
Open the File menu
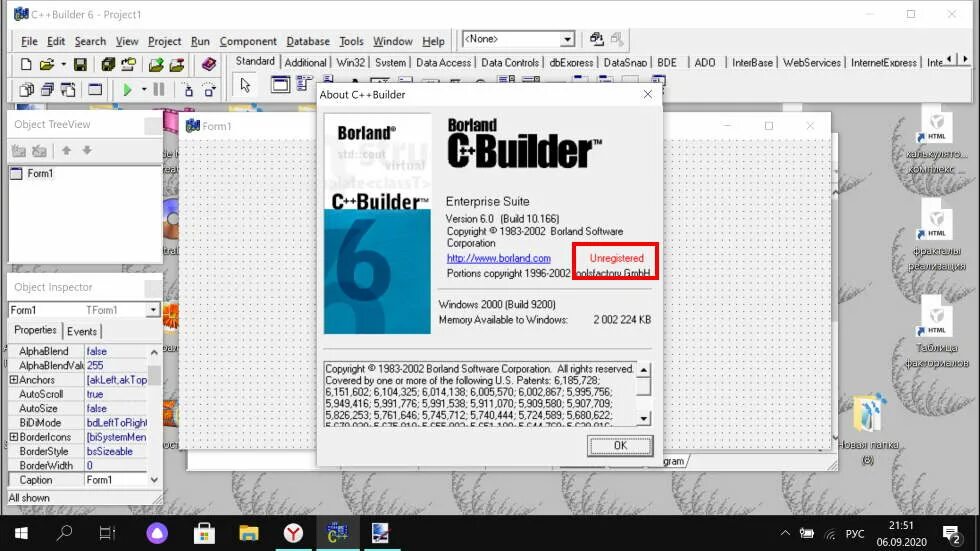tap(29, 41)
